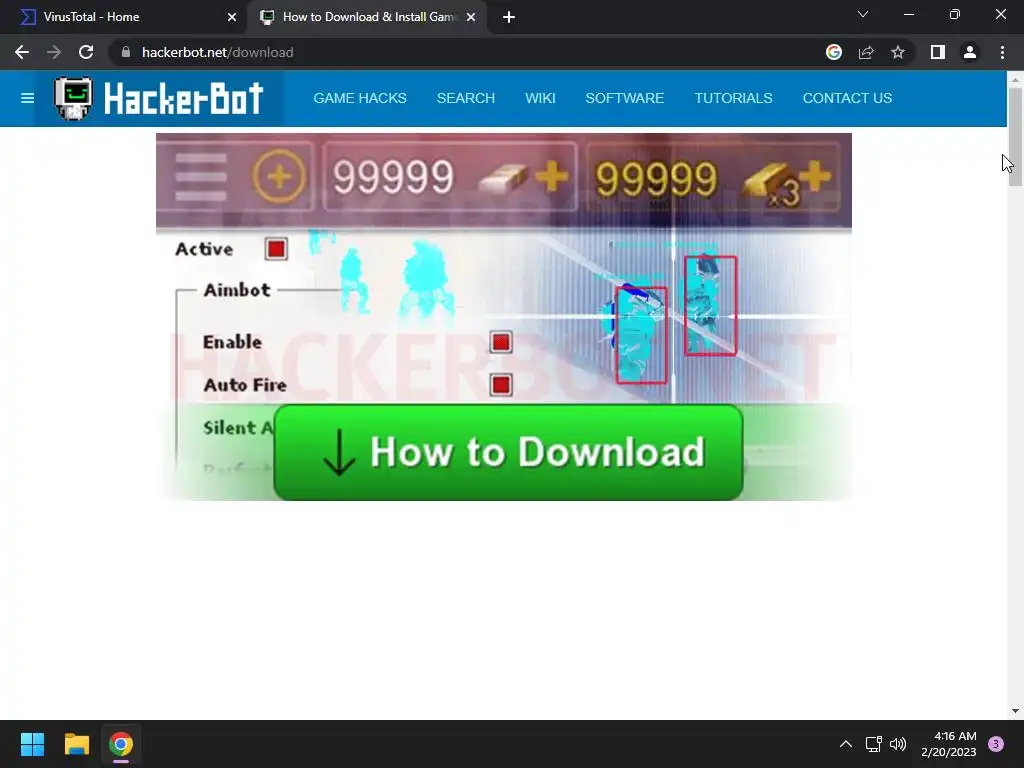
Task: Click the browser forward arrow
Action: pyautogui.click(x=54, y=52)
